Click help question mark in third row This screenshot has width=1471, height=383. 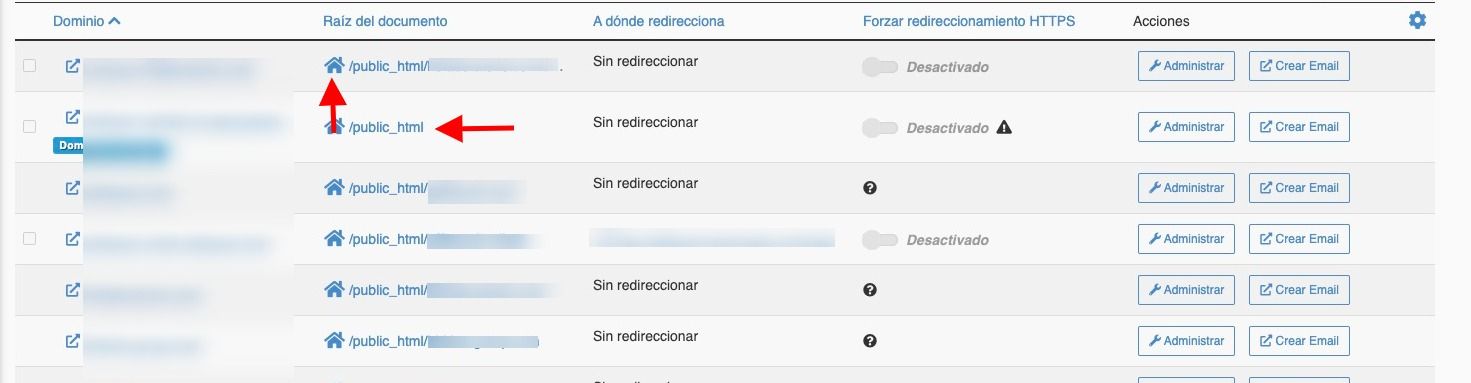[869, 187]
